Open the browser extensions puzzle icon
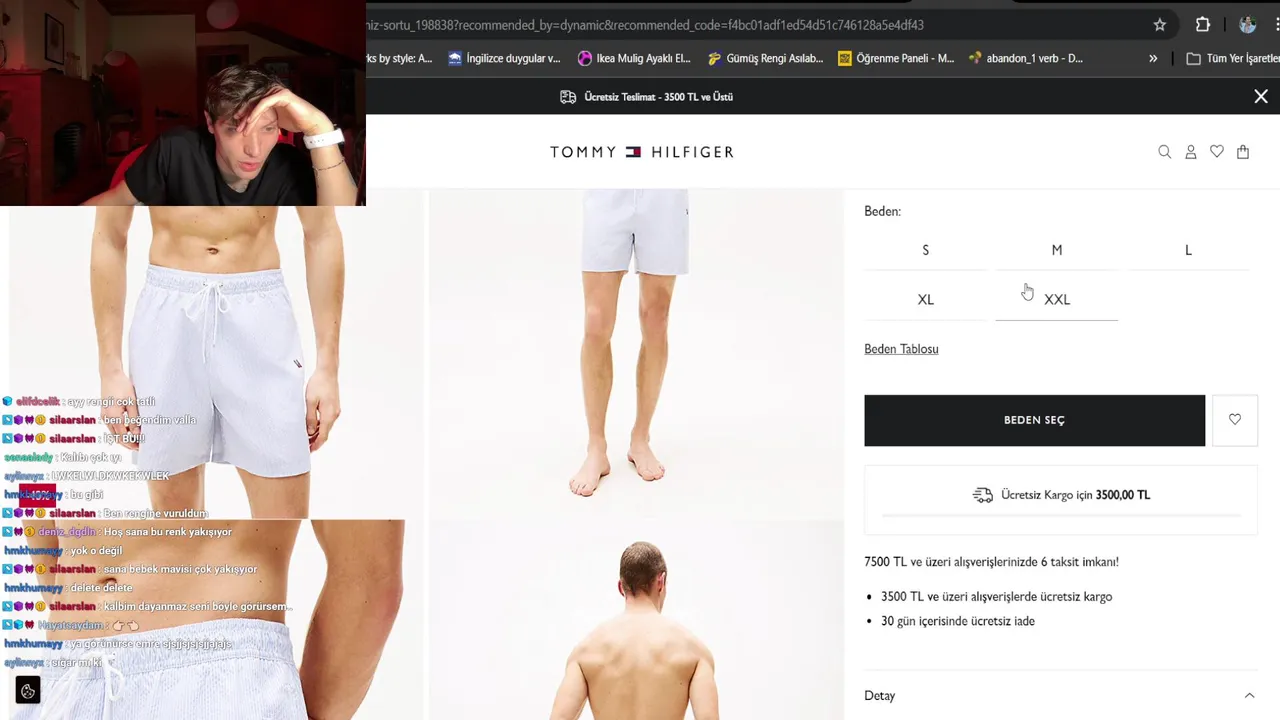Screen dimensions: 1280x720 tap(1203, 25)
